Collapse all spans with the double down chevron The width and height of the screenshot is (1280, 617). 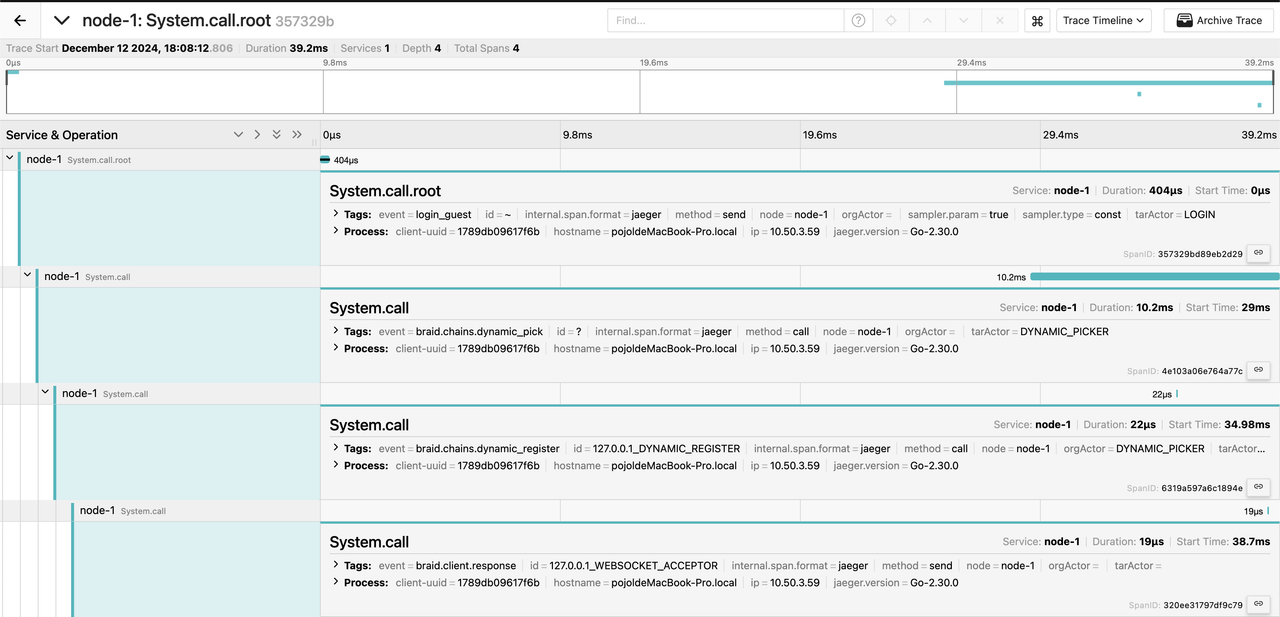coord(277,135)
